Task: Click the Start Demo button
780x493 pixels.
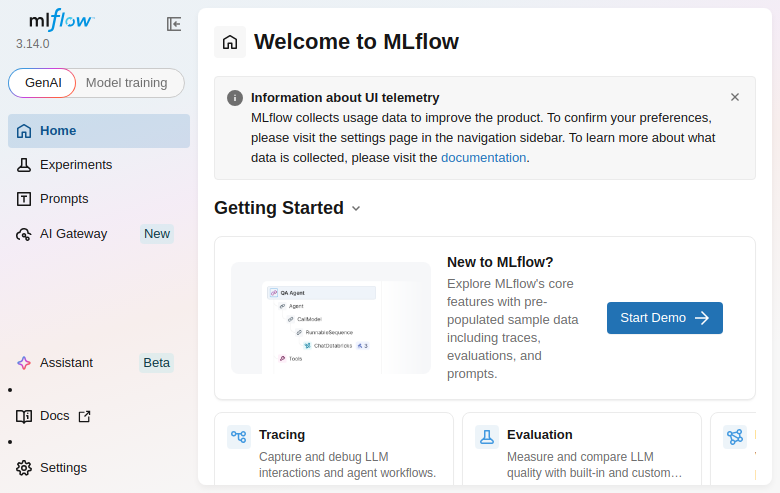Action: [665, 318]
